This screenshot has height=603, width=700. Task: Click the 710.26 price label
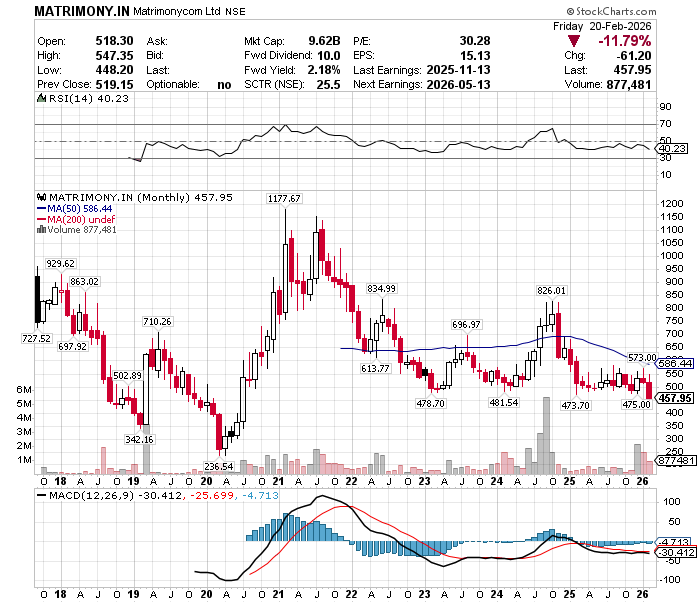point(157,322)
